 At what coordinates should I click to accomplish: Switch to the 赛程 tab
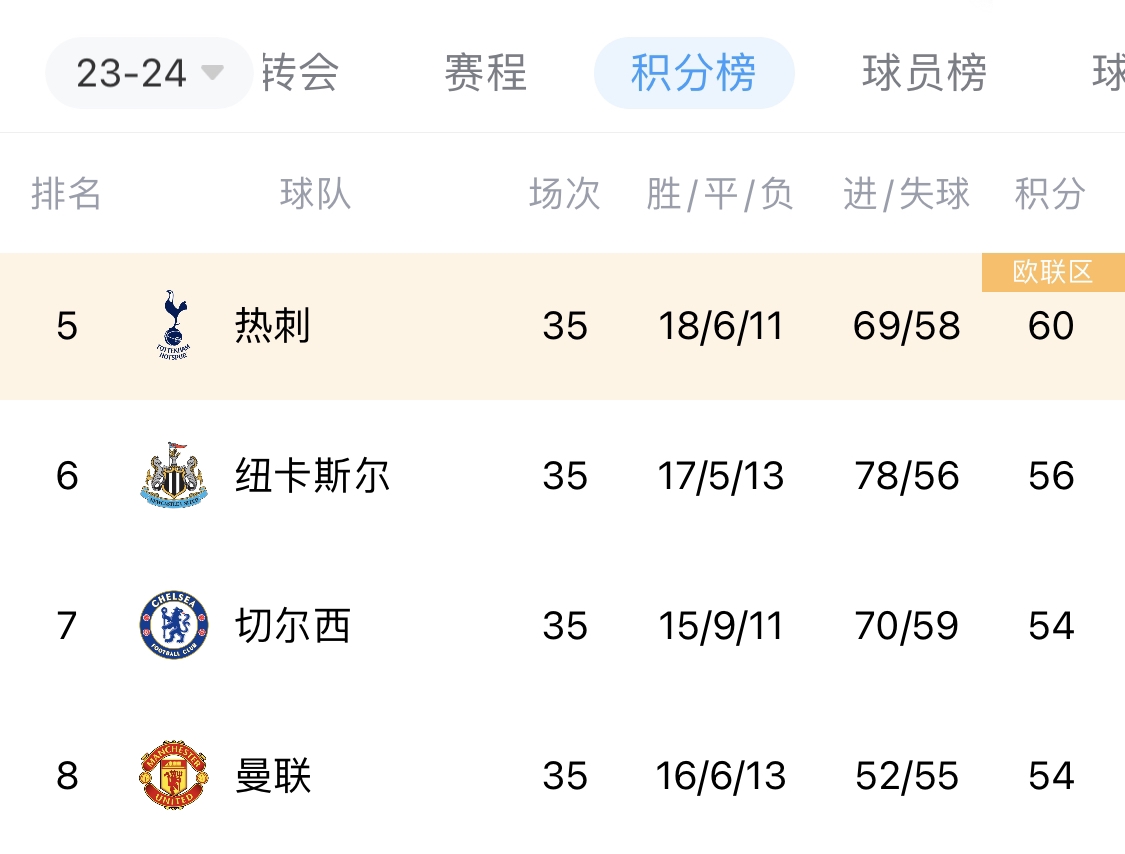pos(485,73)
